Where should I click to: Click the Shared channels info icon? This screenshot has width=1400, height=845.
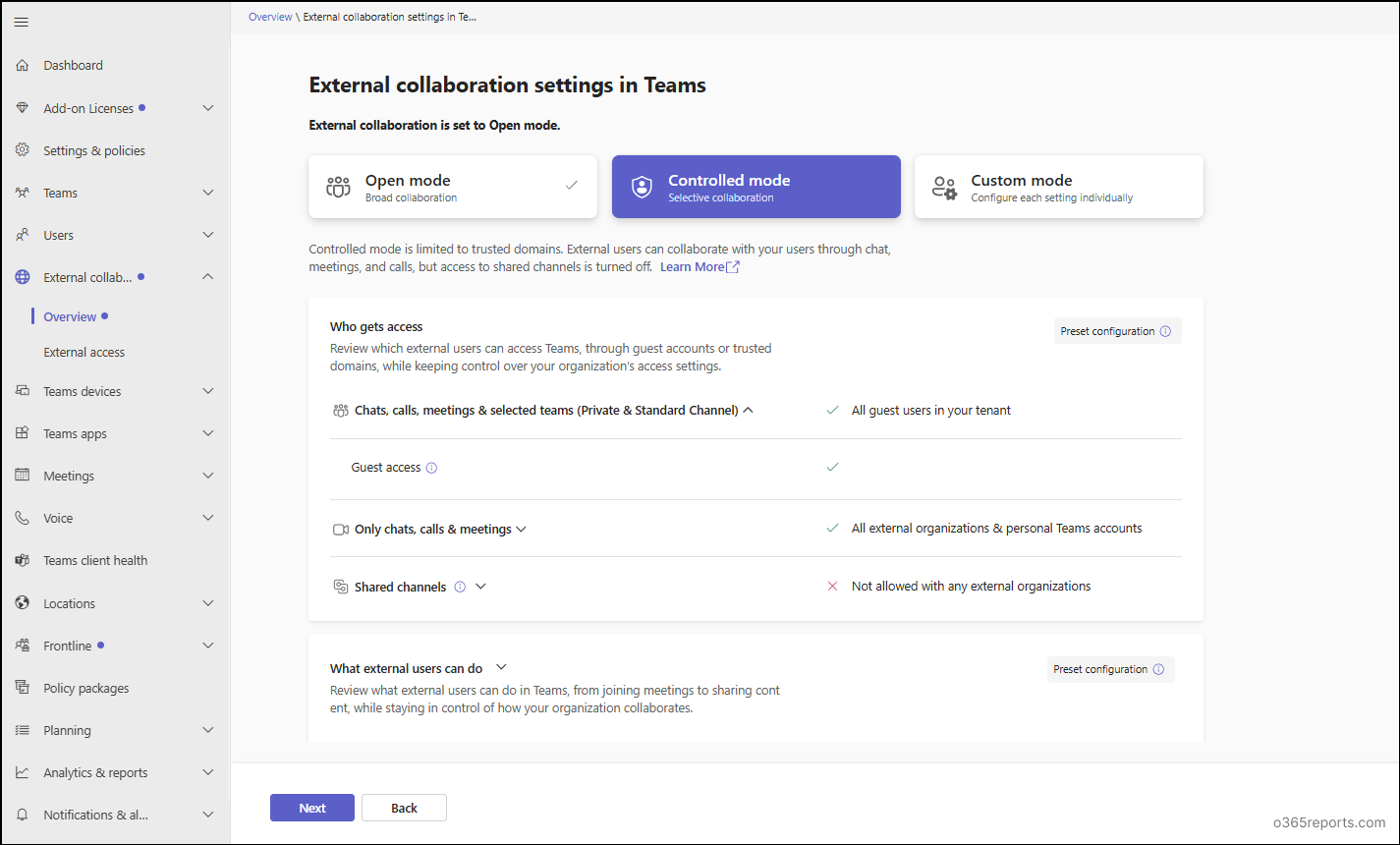(460, 587)
